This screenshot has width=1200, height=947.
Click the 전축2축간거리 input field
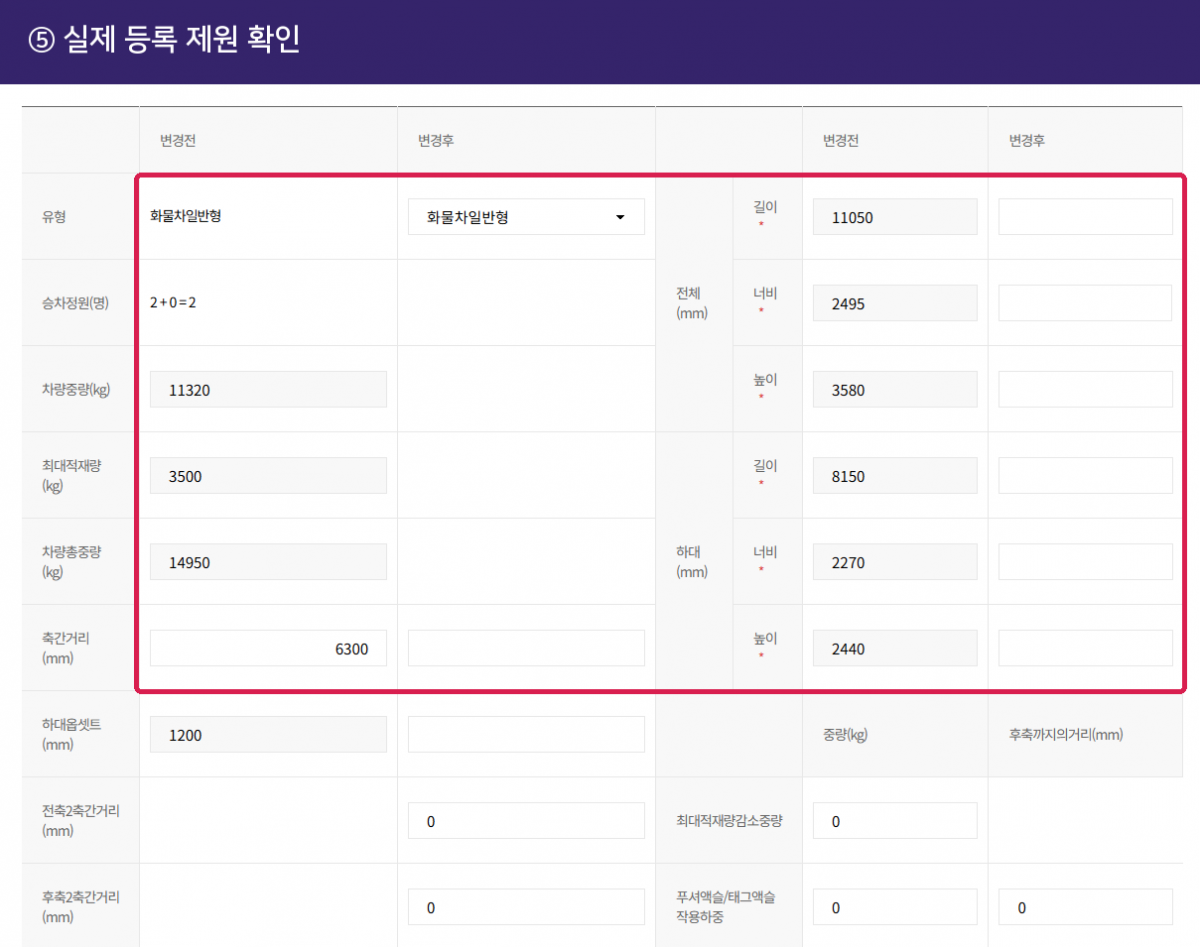[x=526, y=821]
